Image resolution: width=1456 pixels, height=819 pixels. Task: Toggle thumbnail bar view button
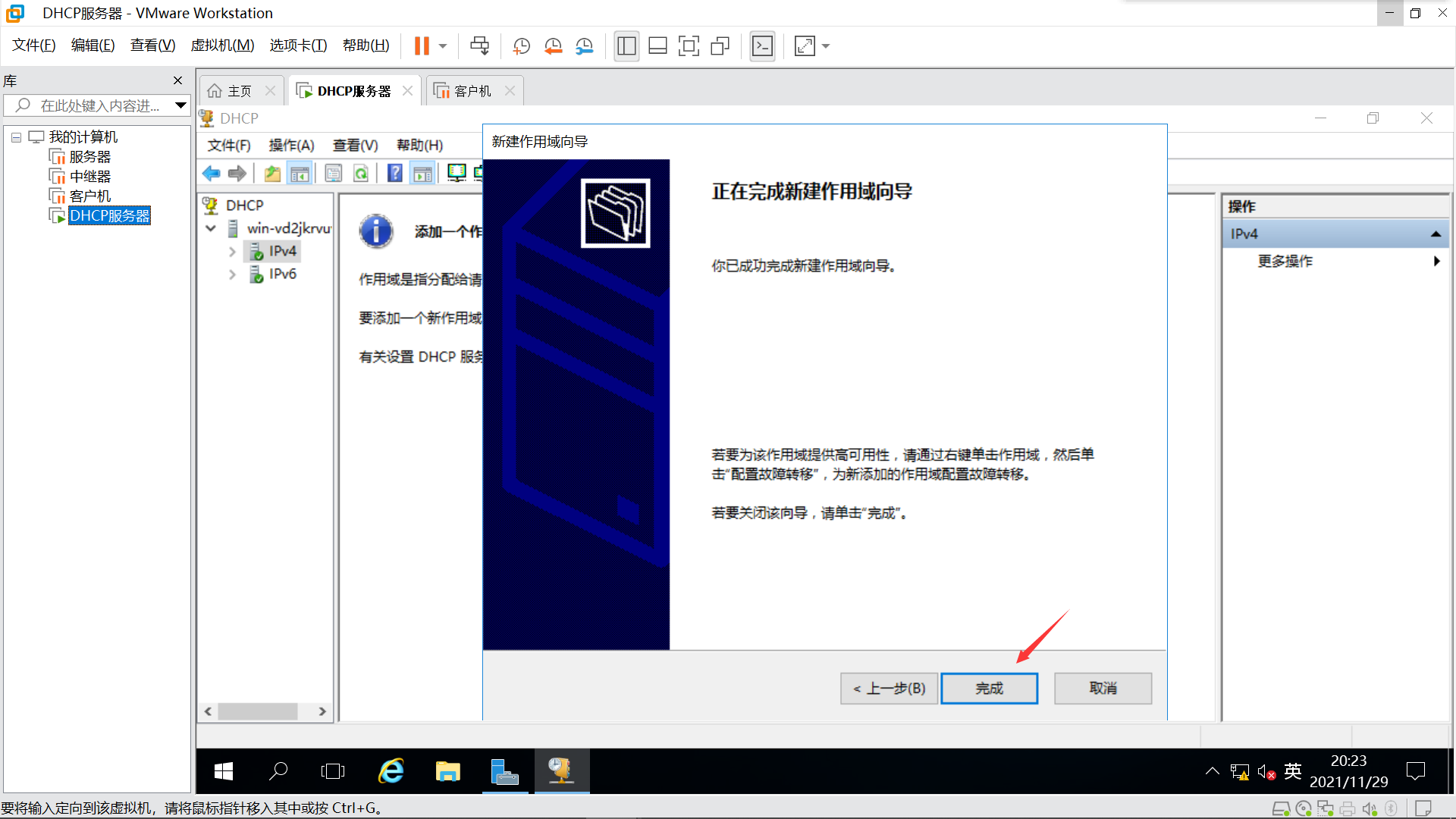(657, 46)
